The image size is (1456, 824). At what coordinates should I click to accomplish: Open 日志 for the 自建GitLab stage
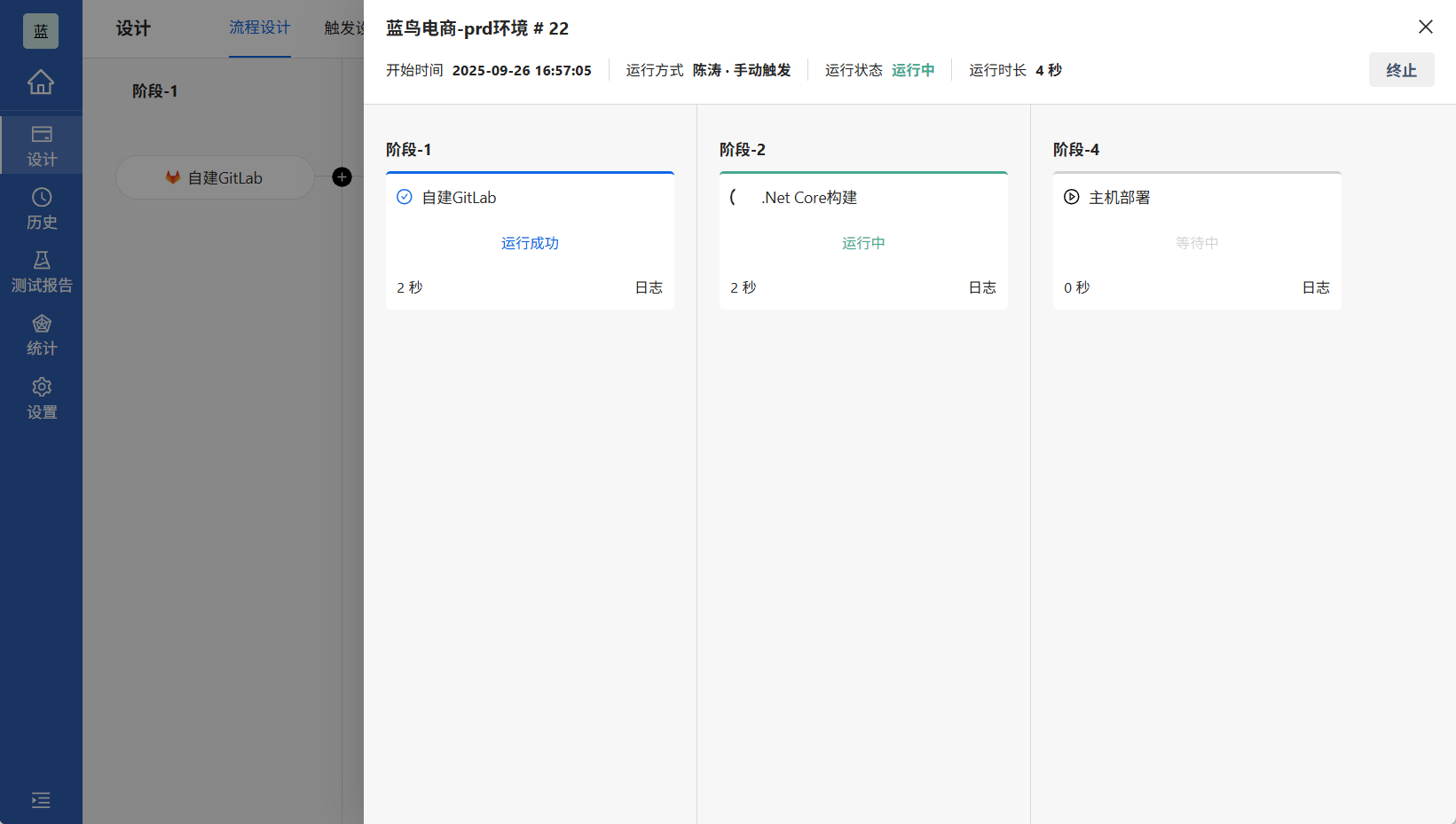click(648, 286)
